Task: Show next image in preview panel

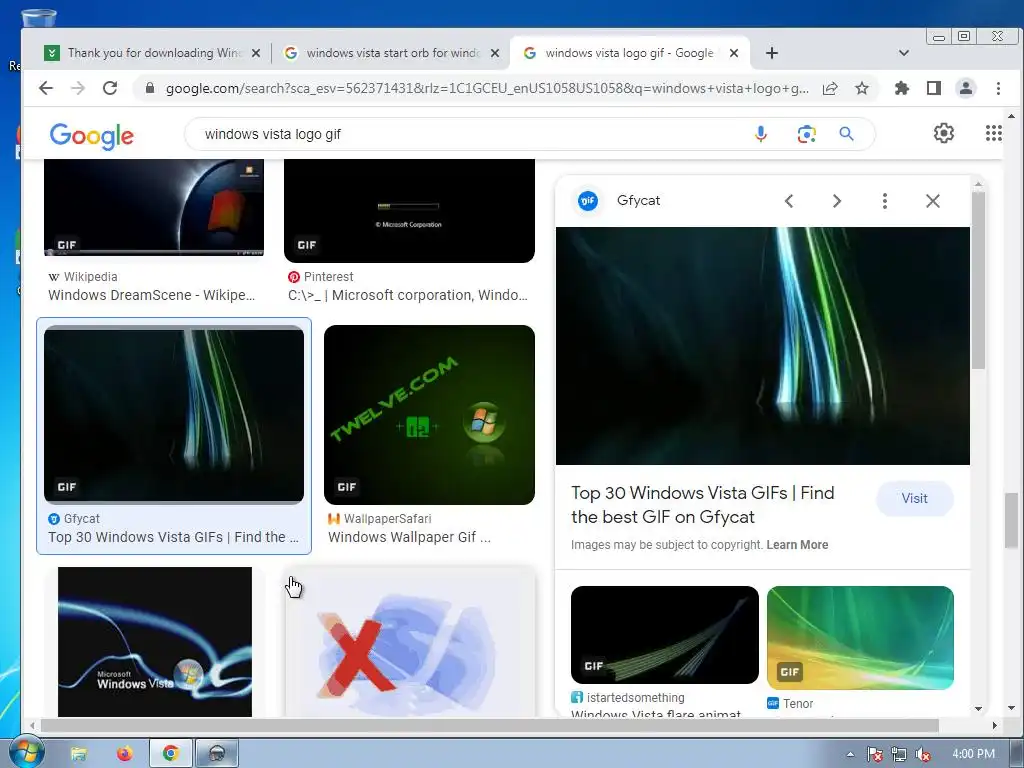Action: tap(837, 201)
